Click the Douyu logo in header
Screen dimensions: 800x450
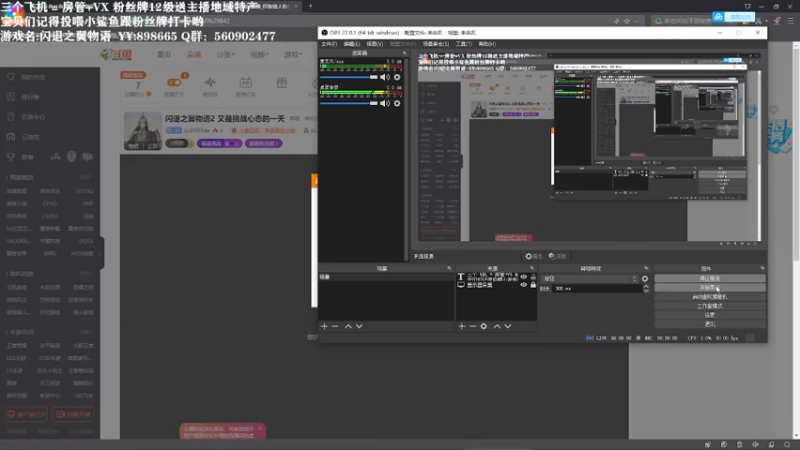coord(117,54)
